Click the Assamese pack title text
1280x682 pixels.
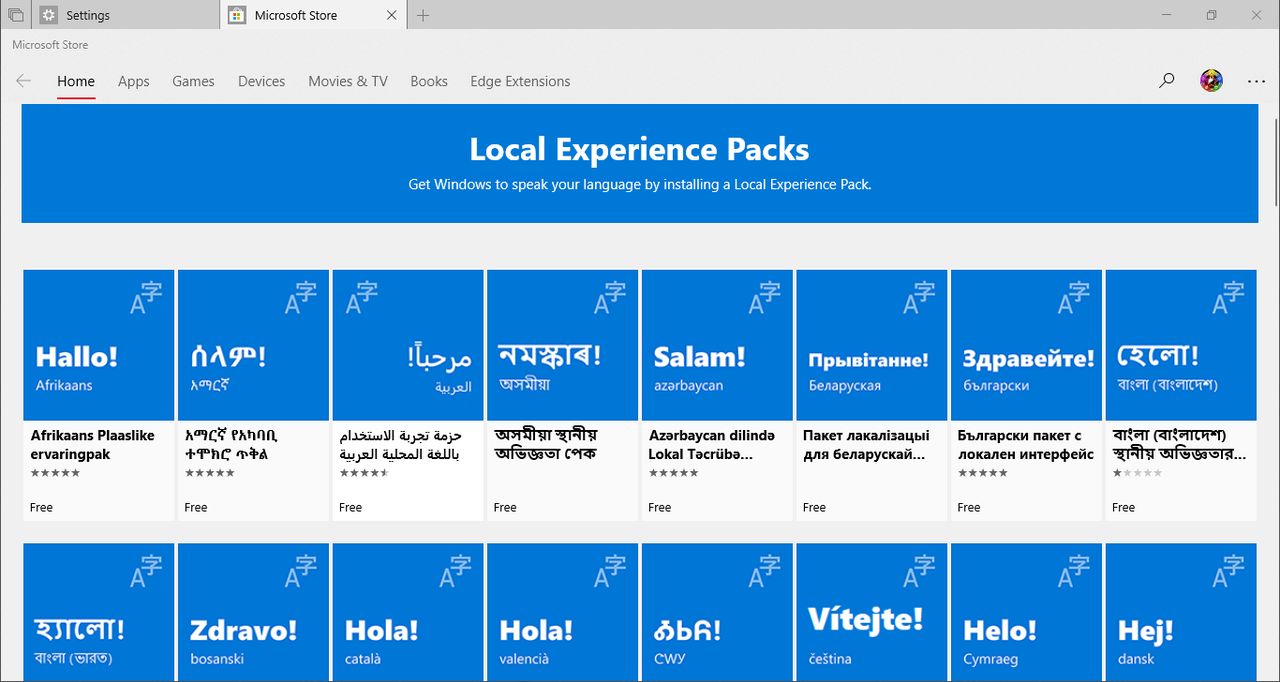pos(546,445)
